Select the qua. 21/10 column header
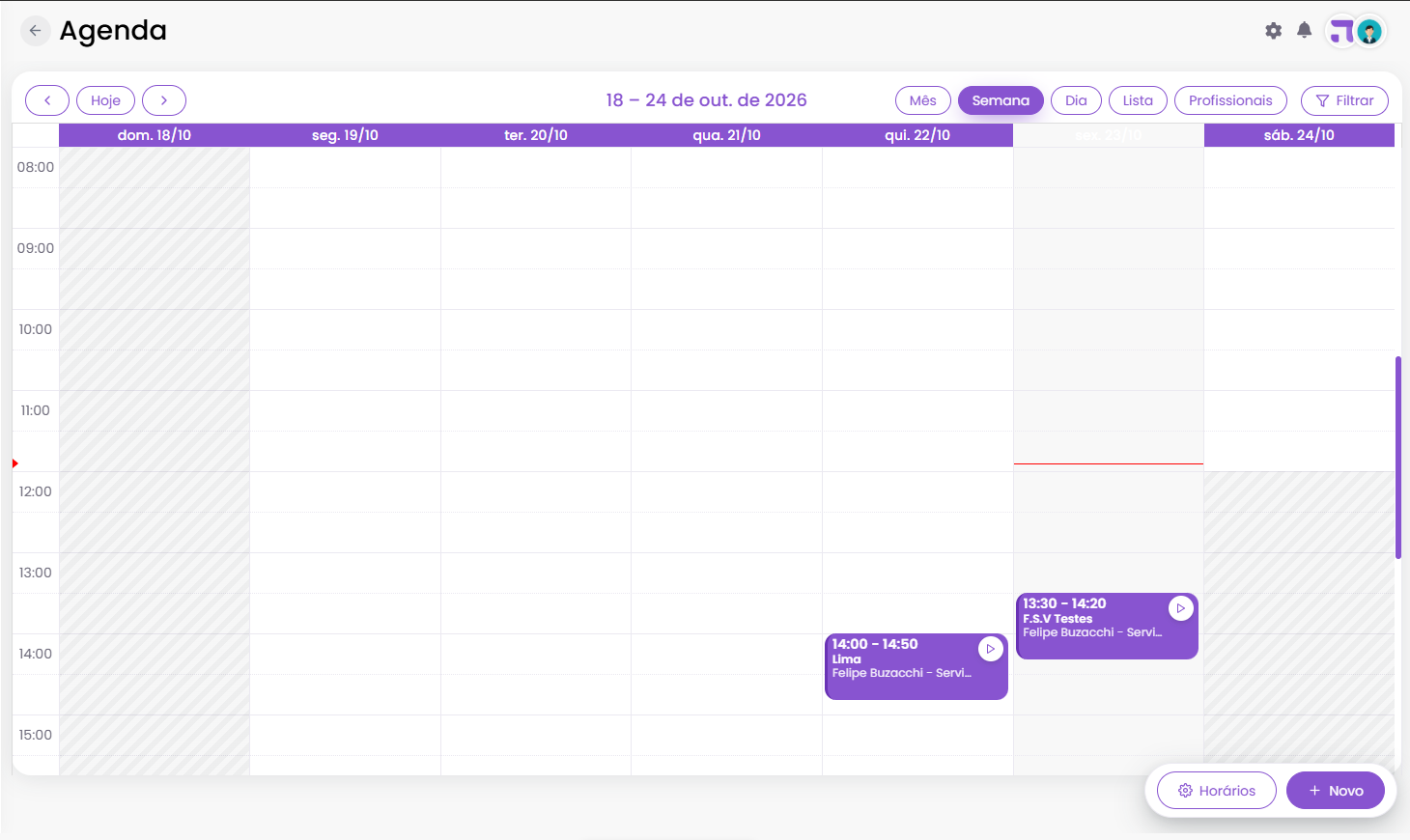This screenshot has height=840, width=1410. point(726,135)
